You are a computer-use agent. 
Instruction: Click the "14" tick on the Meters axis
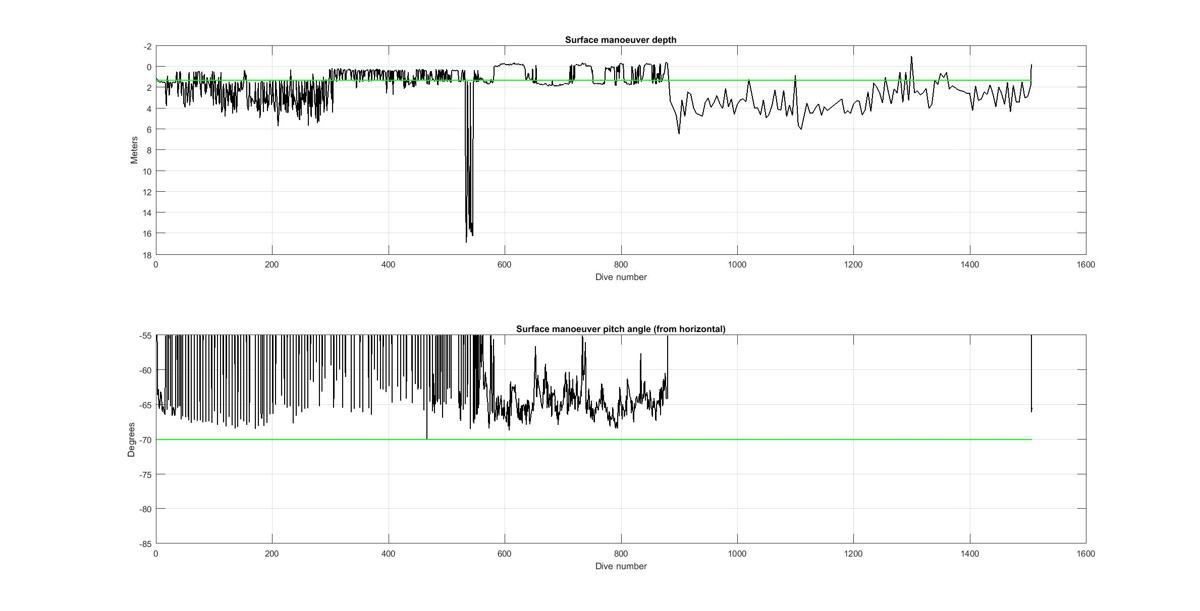(147, 213)
